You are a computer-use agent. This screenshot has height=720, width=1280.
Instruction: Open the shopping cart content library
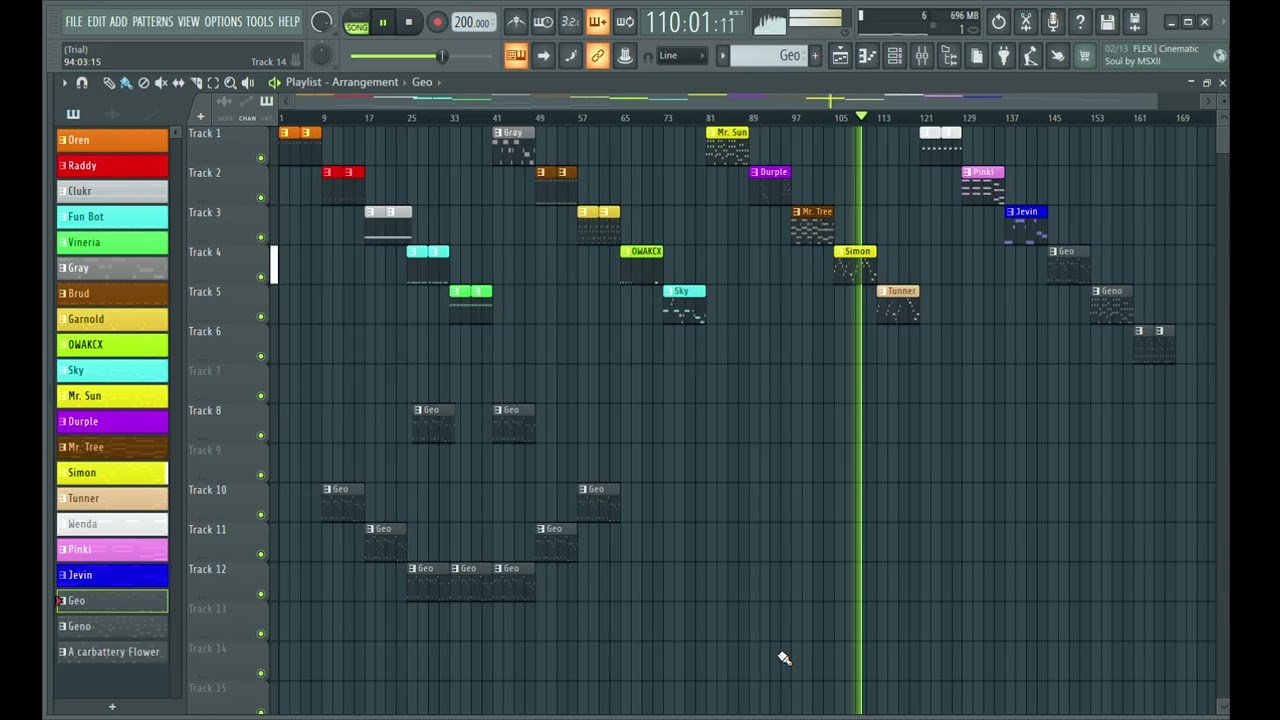[x=1084, y=56]
